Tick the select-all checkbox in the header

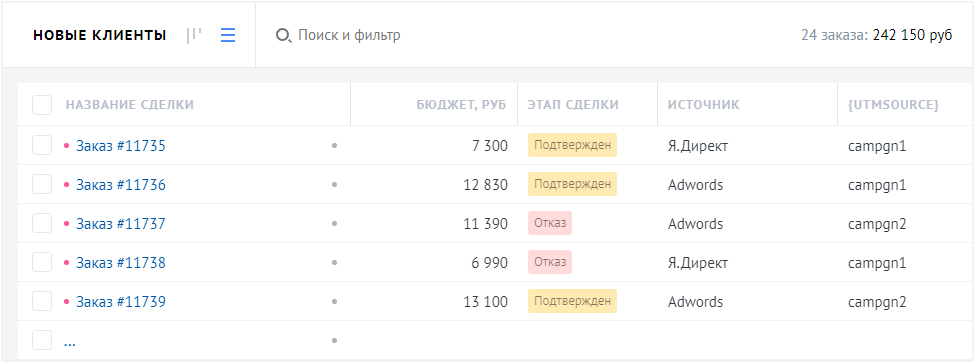[x=42, y=105]
